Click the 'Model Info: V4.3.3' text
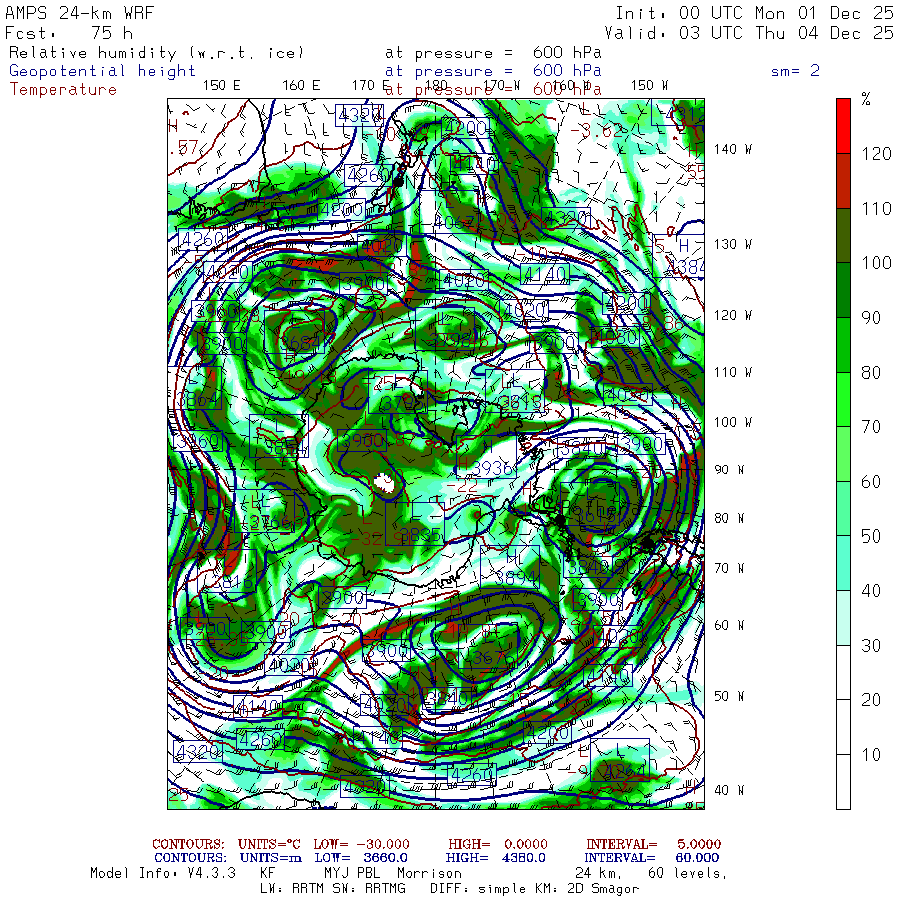 (163, 873)
